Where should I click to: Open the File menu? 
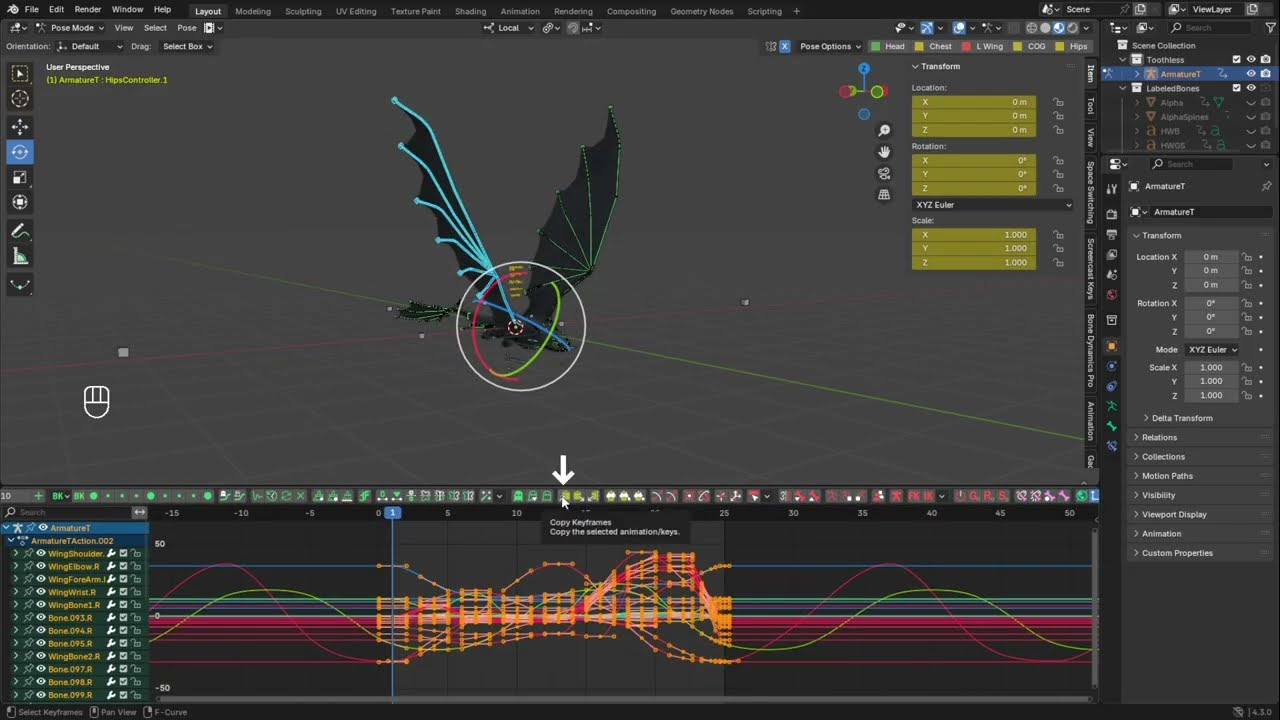(32, 10)
